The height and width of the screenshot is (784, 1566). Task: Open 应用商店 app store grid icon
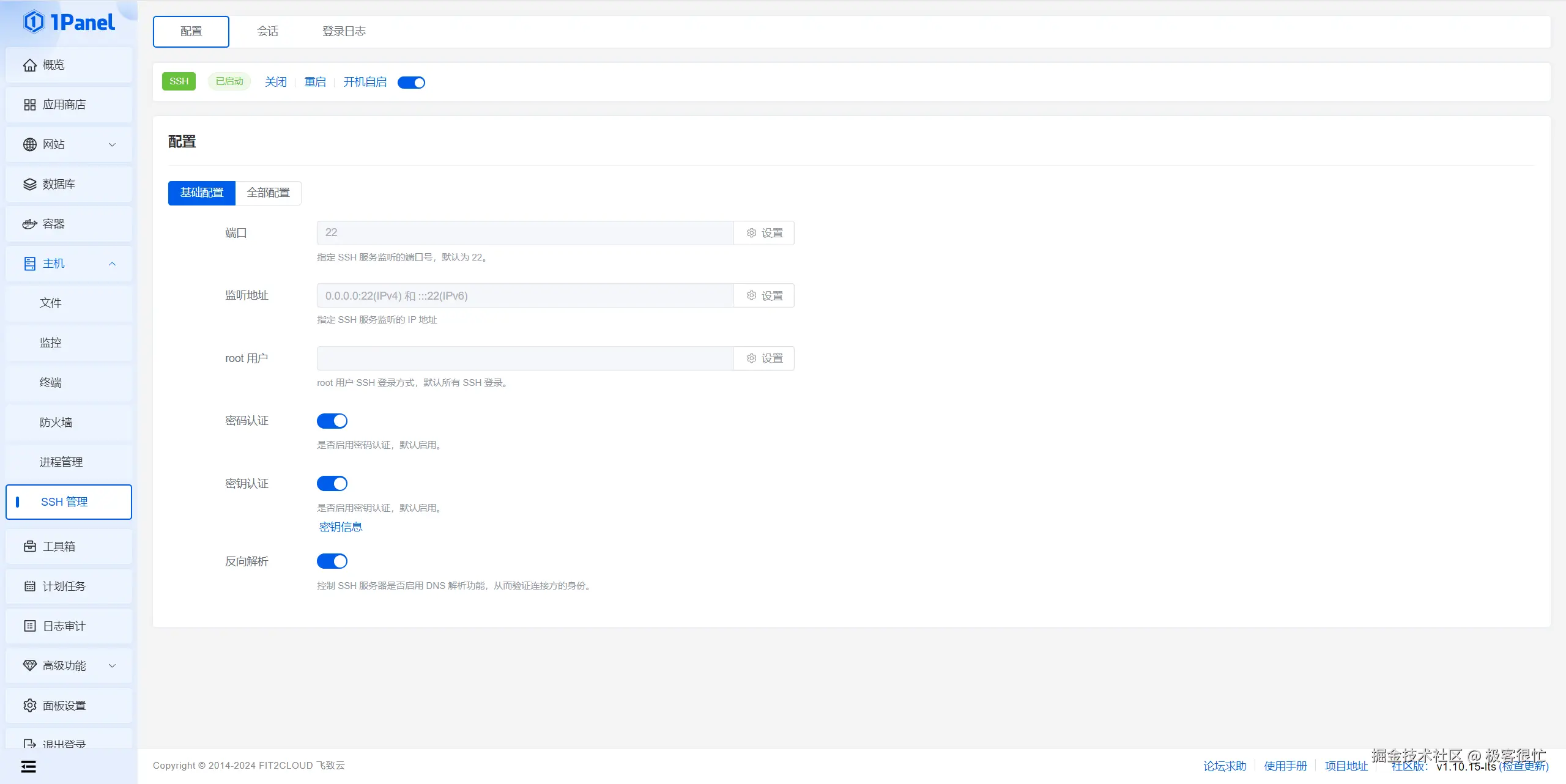point(29,105)
